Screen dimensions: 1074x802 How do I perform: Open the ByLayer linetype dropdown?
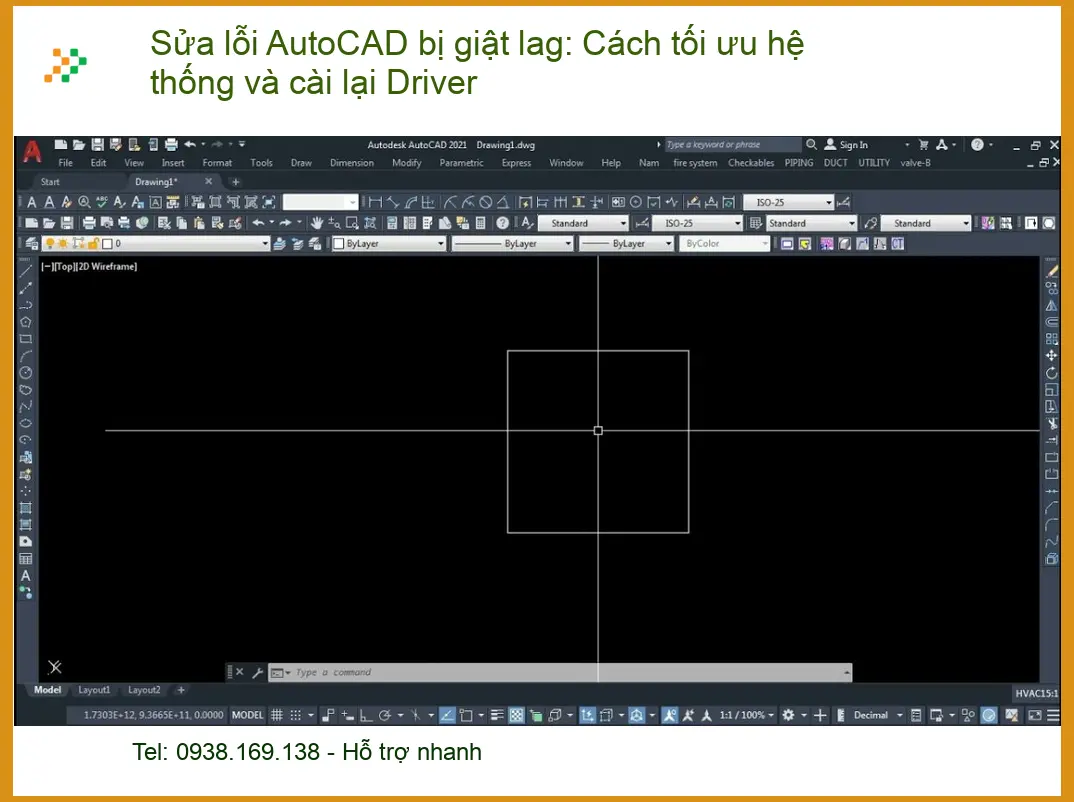coord(512,243)
